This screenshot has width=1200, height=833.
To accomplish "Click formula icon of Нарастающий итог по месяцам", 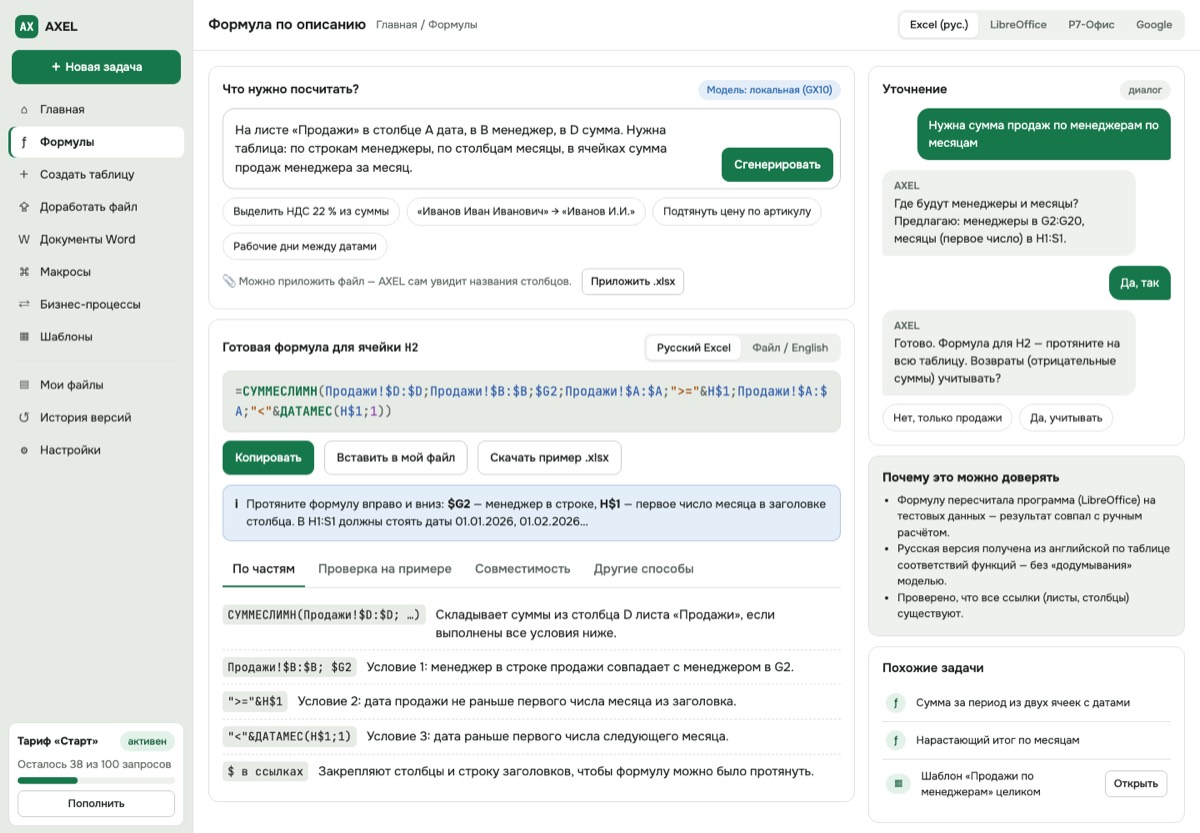I will point(896,741).
